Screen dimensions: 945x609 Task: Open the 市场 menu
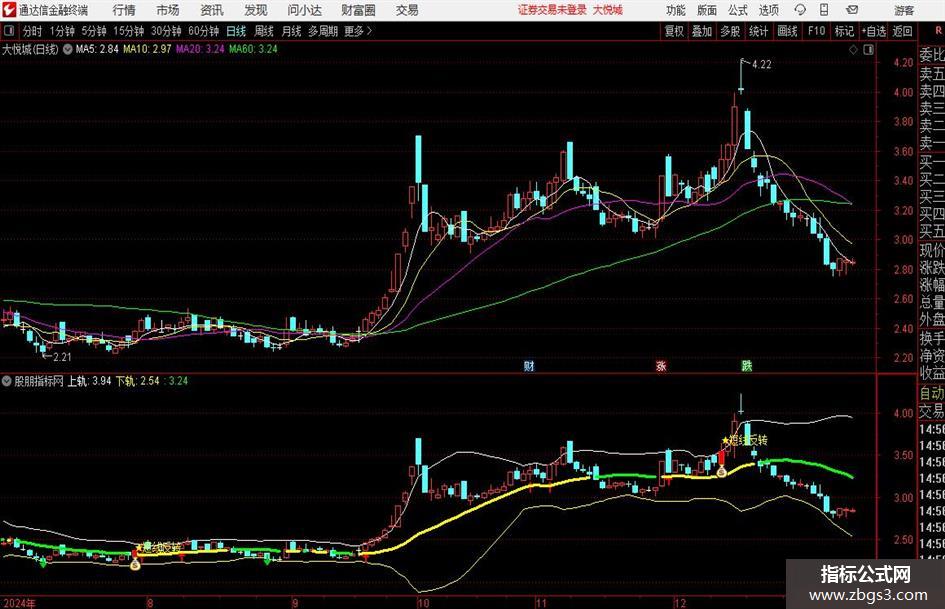tap(168, 10)
